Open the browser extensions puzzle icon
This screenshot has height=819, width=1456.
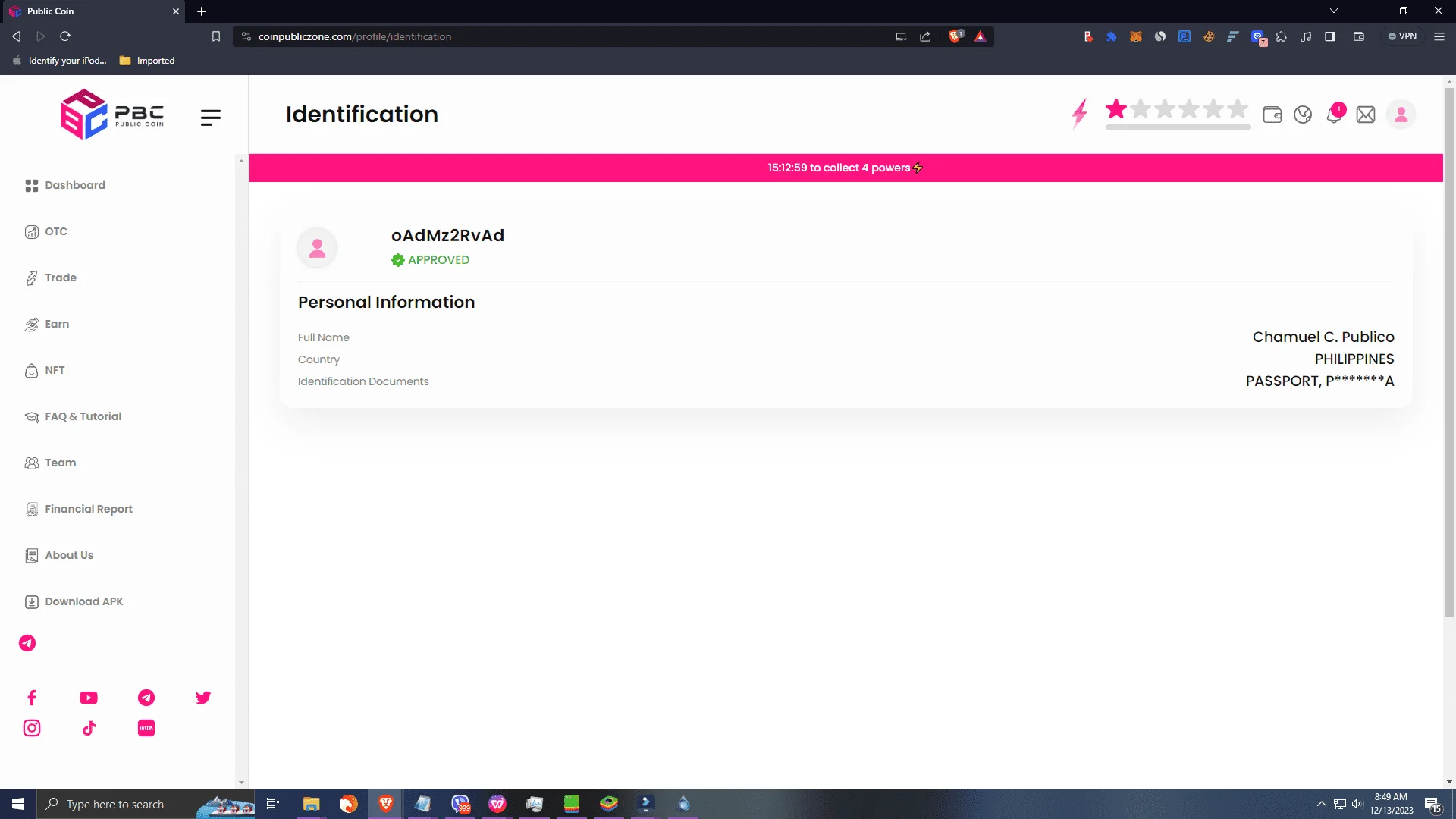[x=1282, y=36]
